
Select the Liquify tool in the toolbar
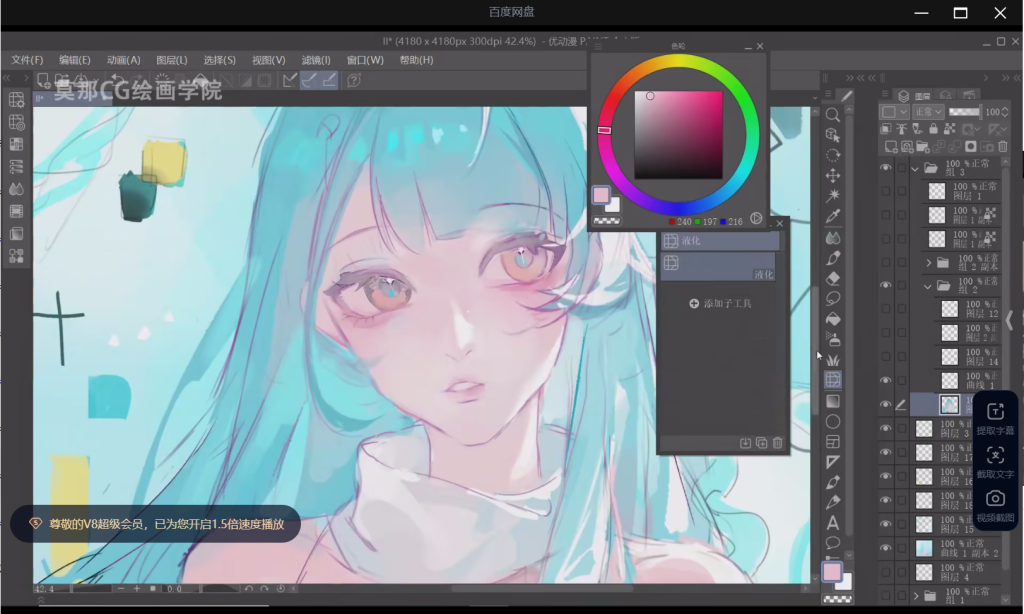[832, 380]
